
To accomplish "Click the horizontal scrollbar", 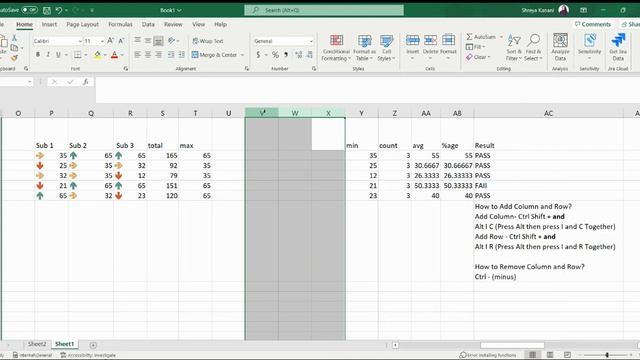I will 512,345.
